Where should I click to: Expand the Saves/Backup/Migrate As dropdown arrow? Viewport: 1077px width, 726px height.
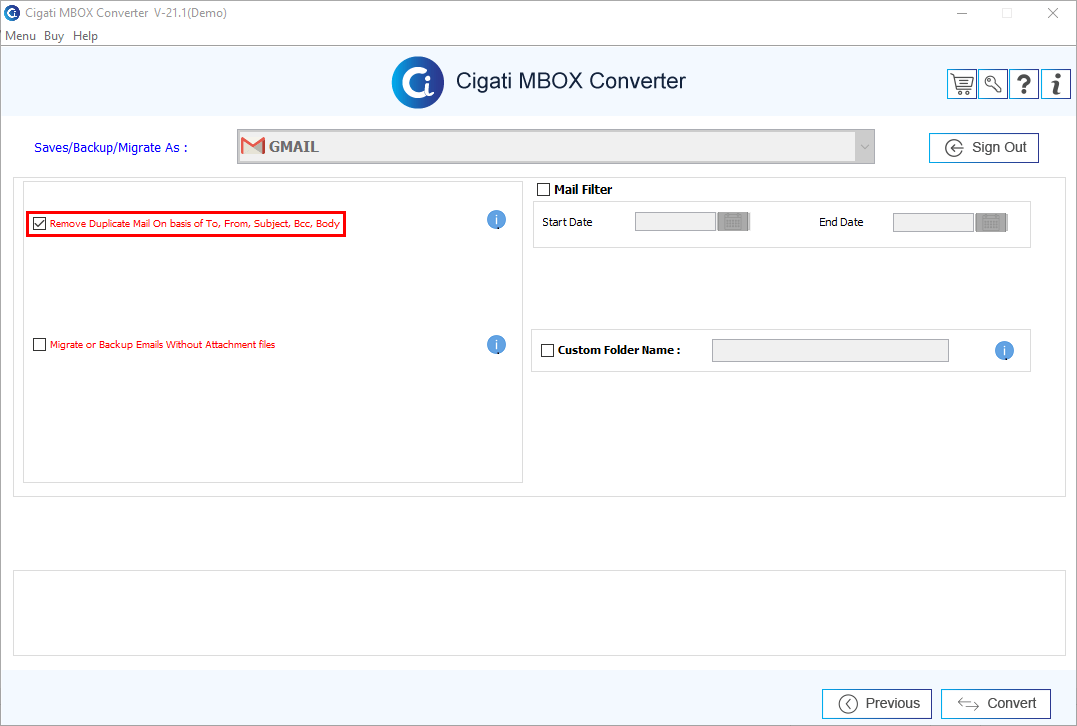pyautogui.click(x=864, y=147)
